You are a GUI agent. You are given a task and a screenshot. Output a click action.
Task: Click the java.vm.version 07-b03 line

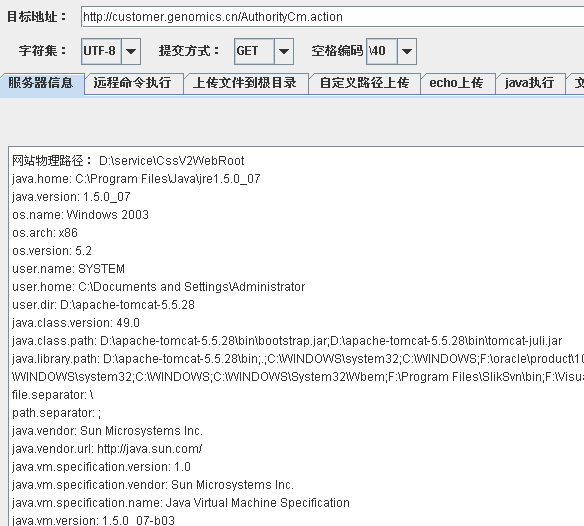(x=93, y=520)
